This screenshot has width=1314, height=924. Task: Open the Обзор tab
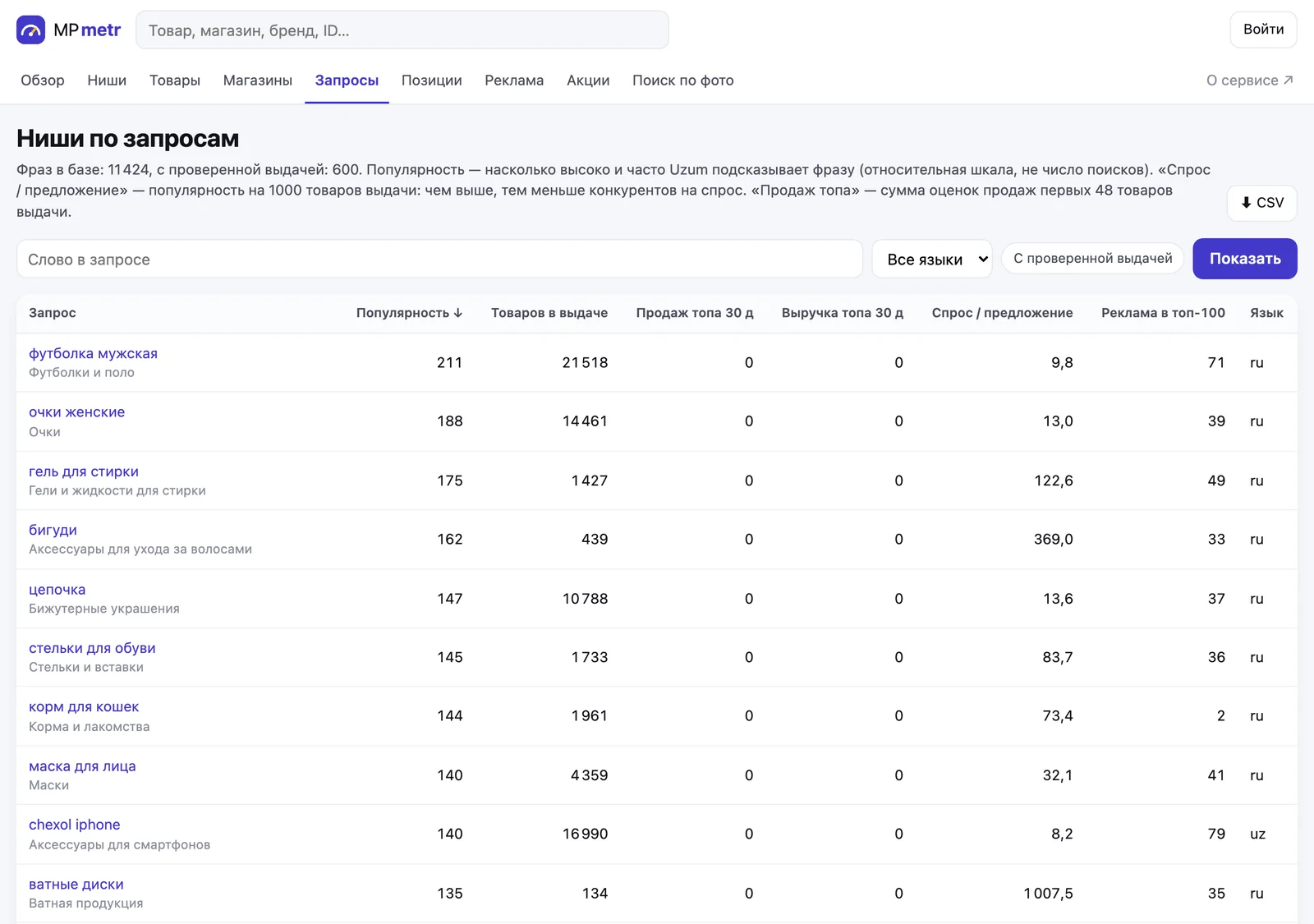point(43,80)
